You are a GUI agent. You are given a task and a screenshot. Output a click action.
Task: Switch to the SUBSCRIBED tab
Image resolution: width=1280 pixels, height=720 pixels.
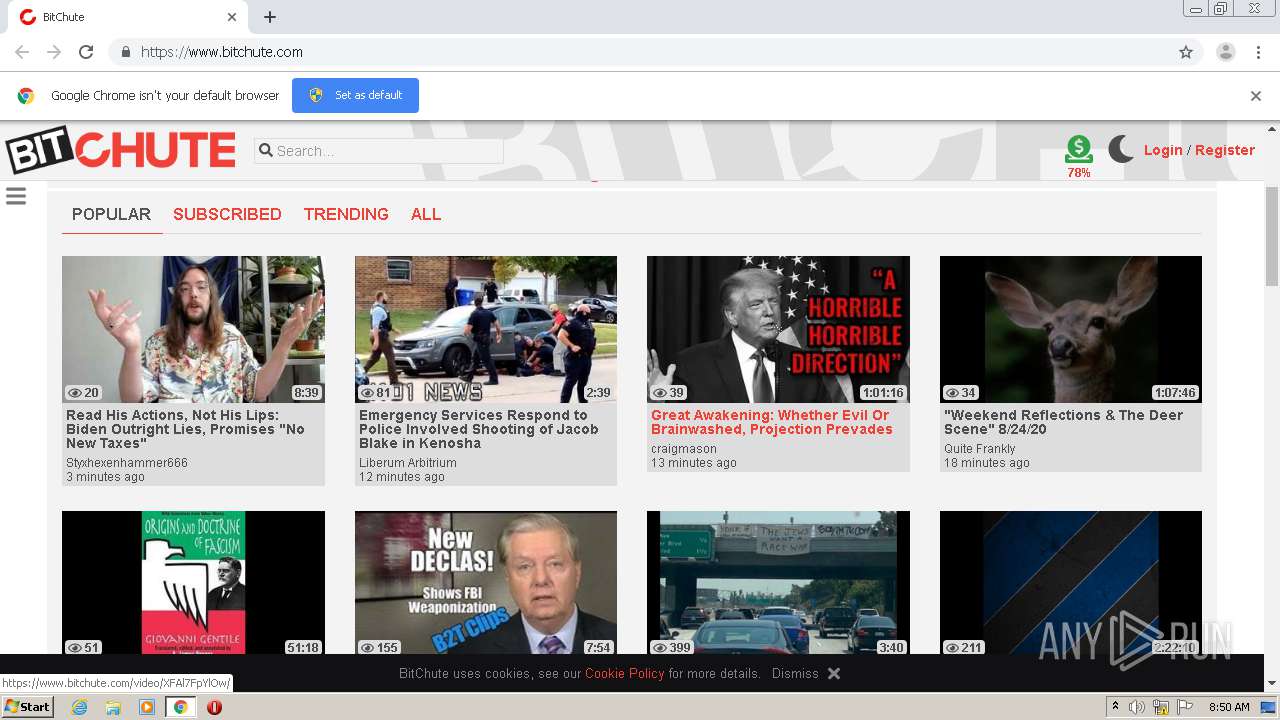coord(227,214)
